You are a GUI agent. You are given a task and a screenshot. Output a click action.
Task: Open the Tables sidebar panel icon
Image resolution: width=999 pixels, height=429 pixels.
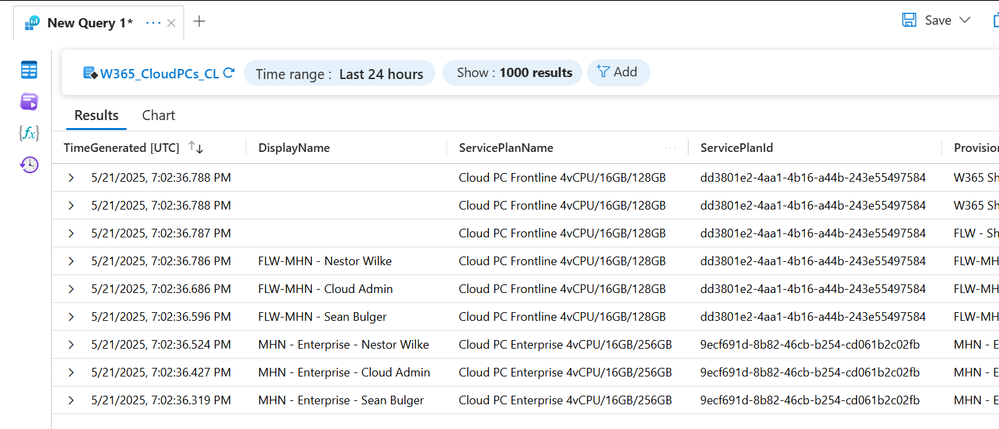click(x=29, y=70)
